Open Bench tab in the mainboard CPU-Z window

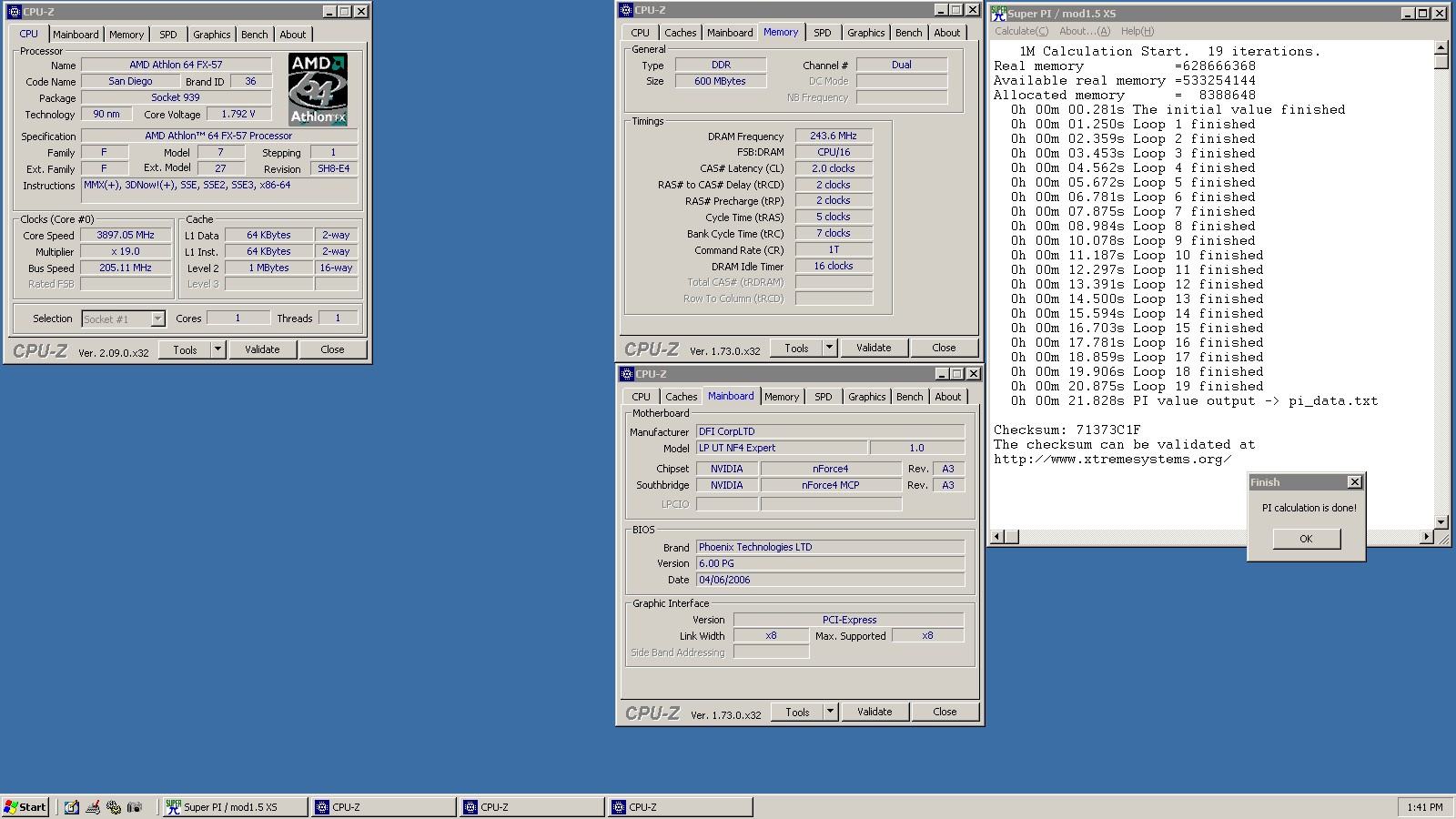pyautogui.click(x=910, y=397)
